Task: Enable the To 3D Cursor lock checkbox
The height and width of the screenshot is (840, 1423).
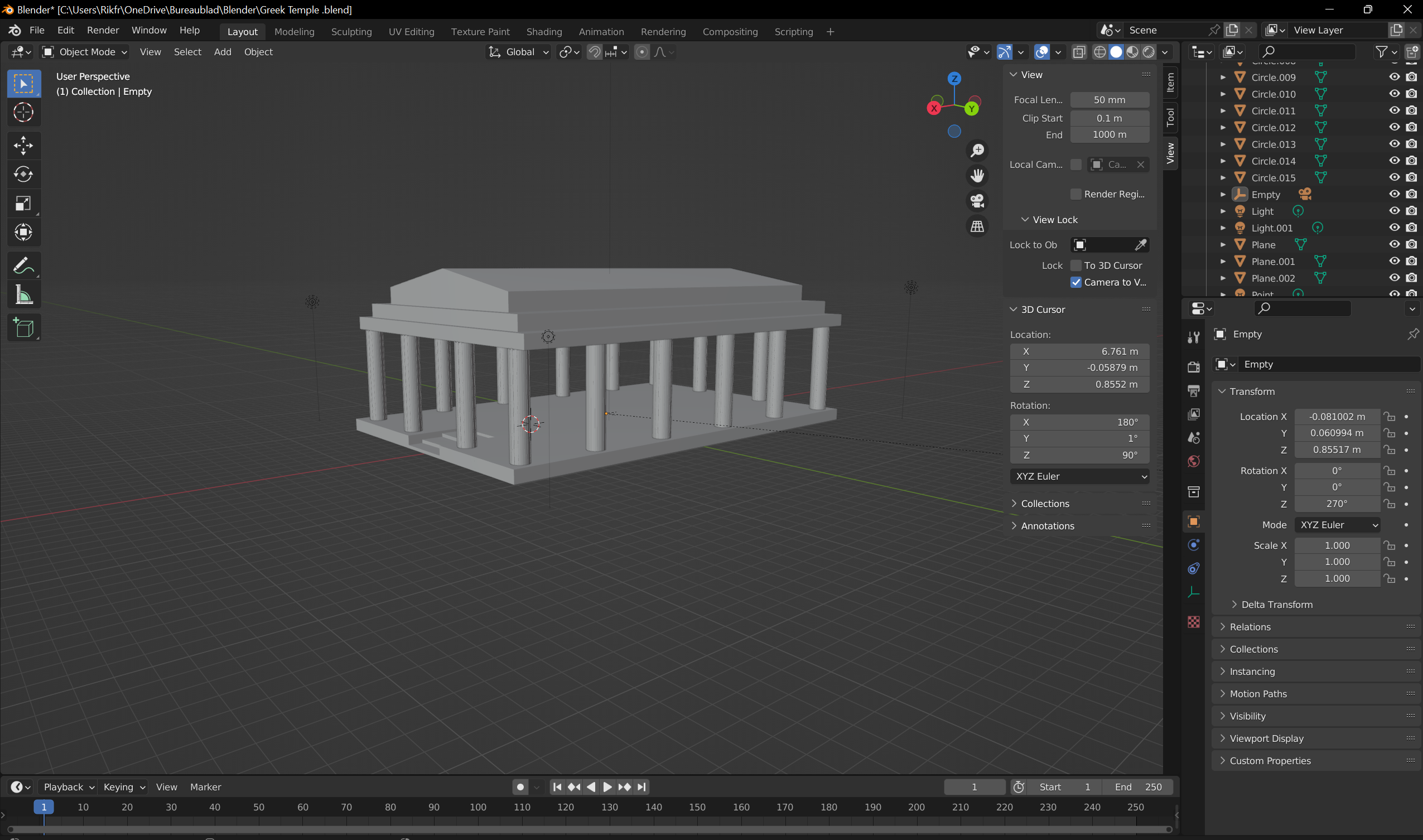Action: (1076, 265)
